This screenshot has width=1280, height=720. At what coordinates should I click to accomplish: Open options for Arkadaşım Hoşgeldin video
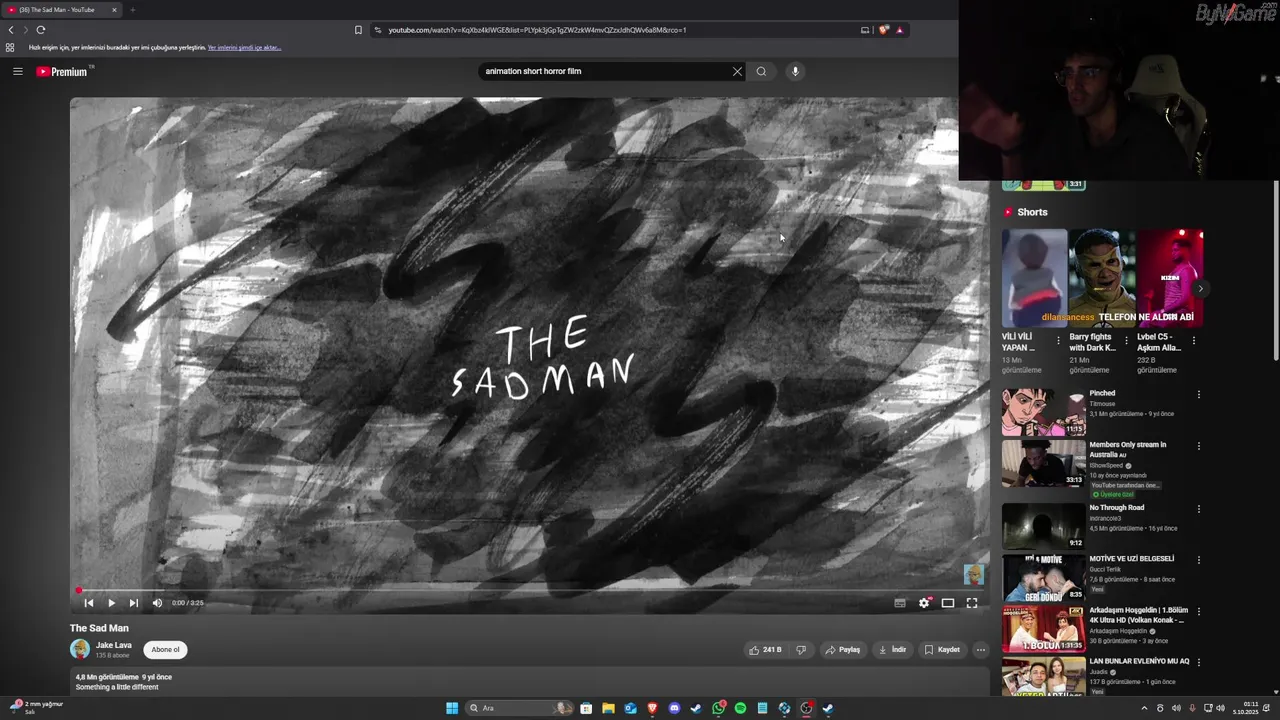[x=1198, y=611]
